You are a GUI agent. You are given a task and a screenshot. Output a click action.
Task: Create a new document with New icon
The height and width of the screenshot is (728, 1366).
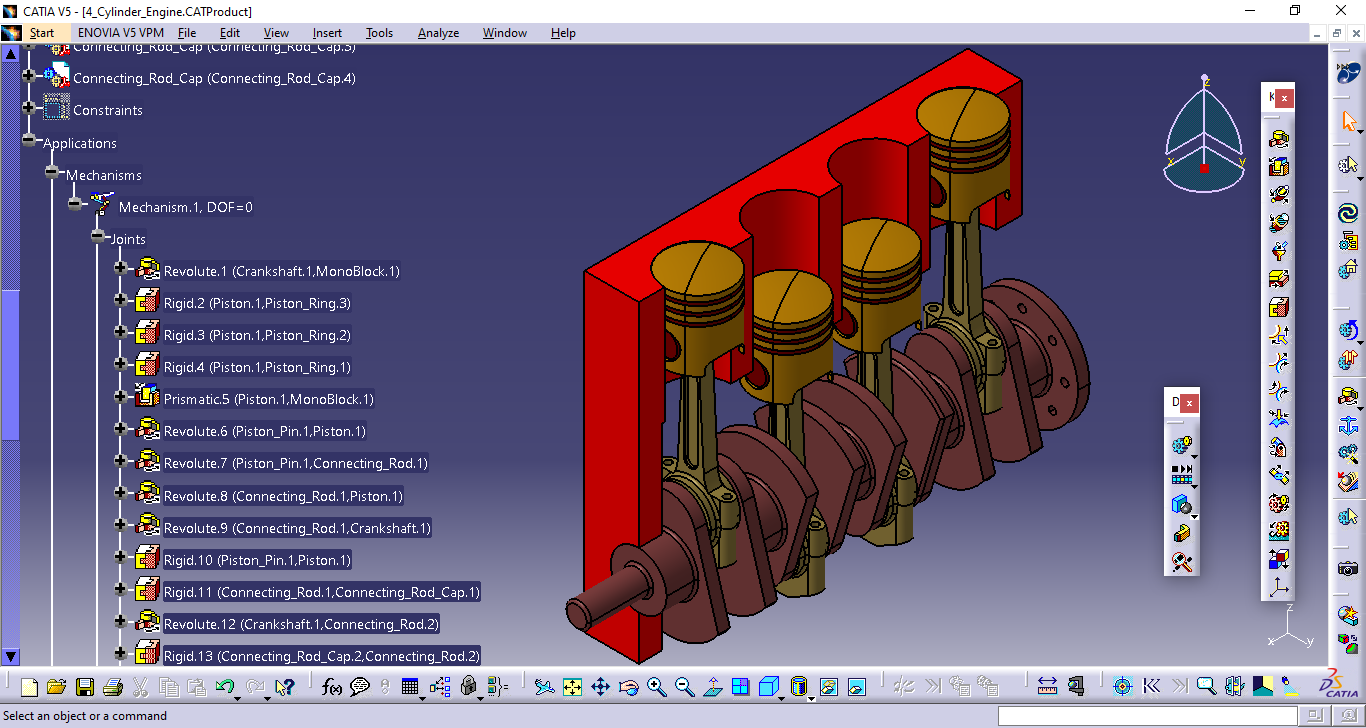tap(29, 687)
